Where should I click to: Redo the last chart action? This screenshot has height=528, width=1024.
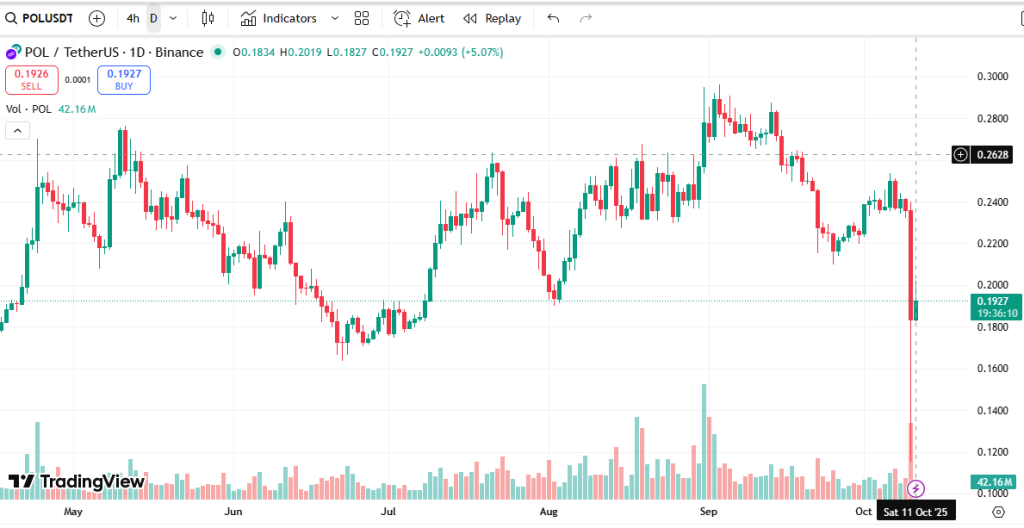click(x=586, y=18)
